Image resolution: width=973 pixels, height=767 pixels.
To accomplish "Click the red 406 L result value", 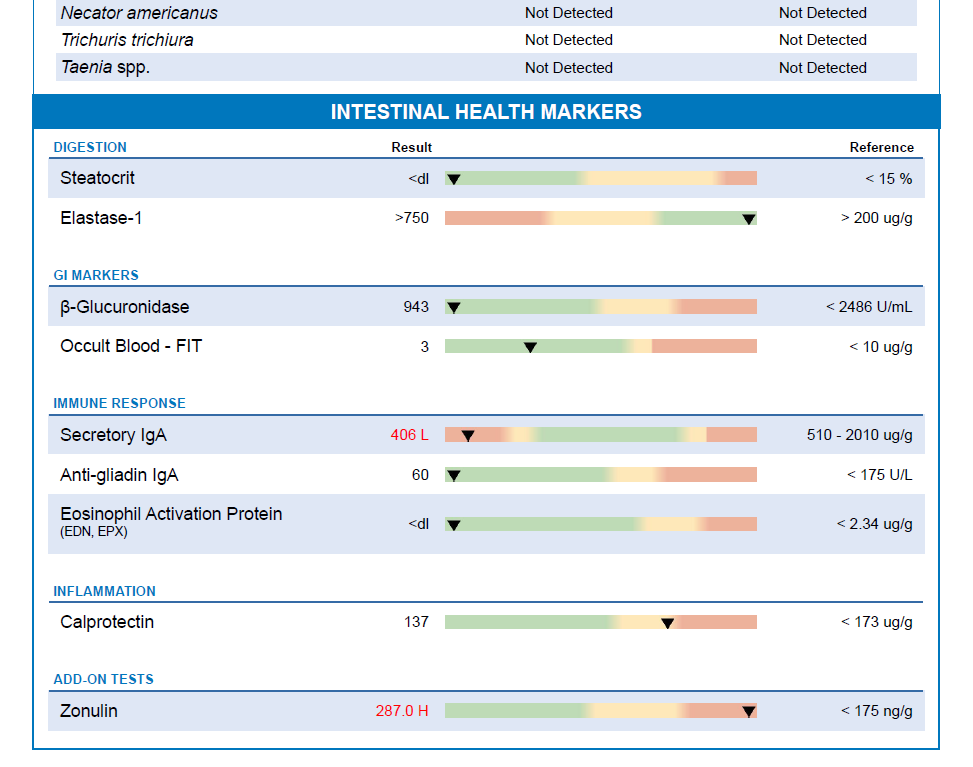I will point(409,435).
